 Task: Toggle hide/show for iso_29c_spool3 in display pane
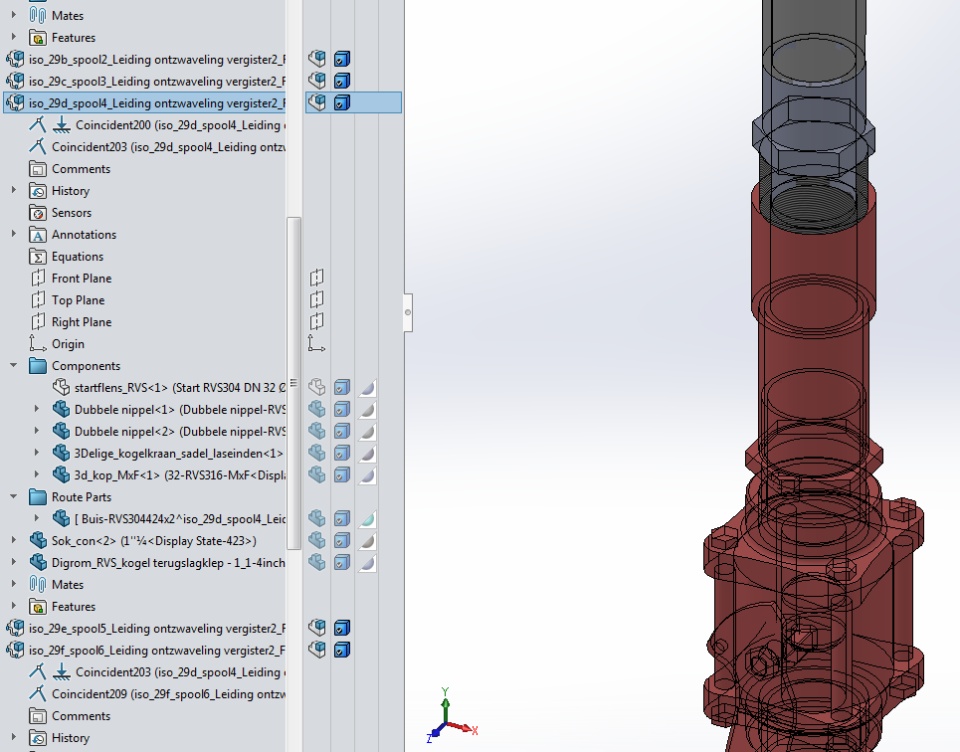(317, 81)
